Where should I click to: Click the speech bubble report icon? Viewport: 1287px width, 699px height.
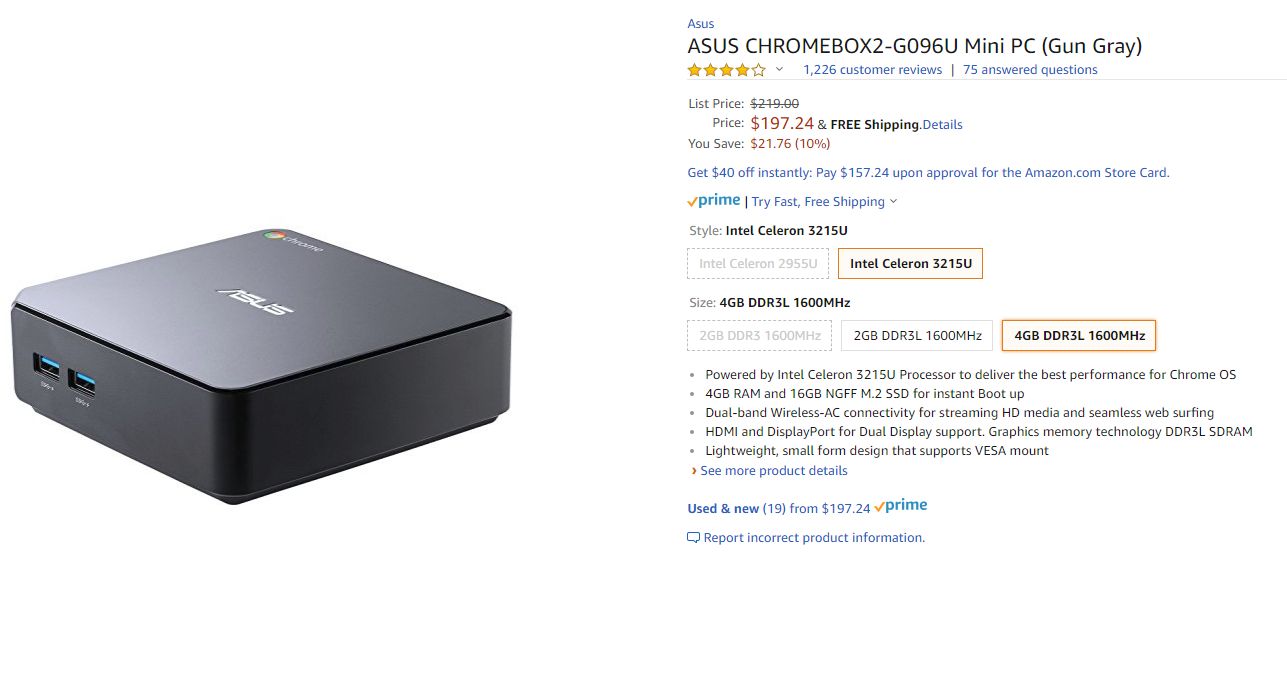point(693,538)
